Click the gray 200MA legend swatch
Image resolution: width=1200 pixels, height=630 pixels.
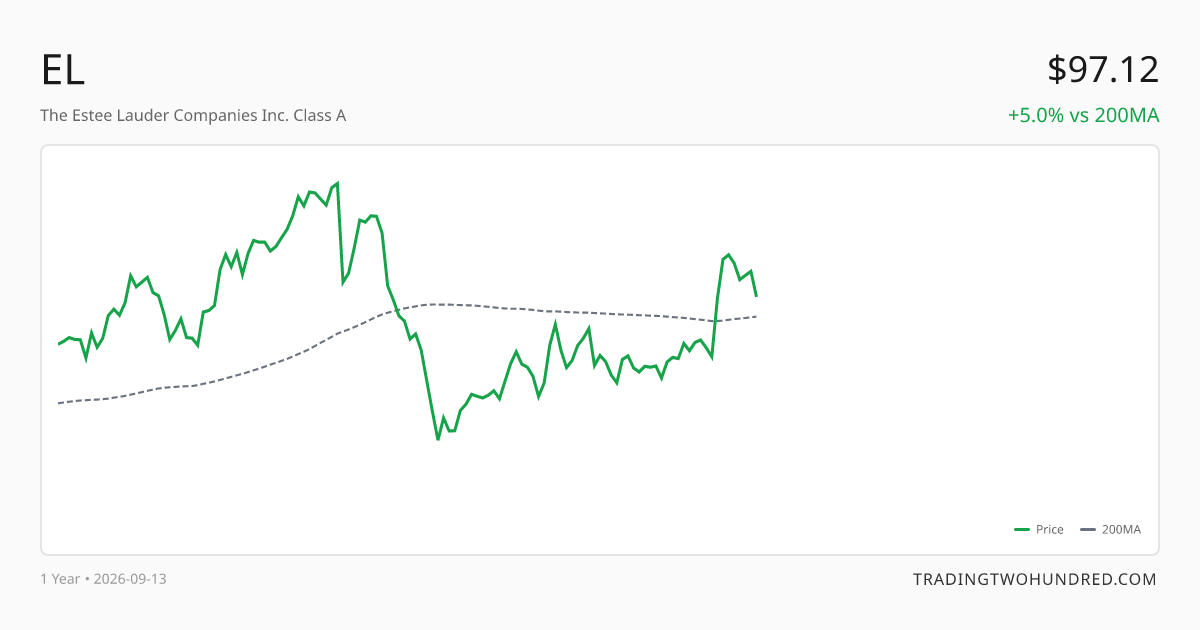click(x=1088, y=530)
